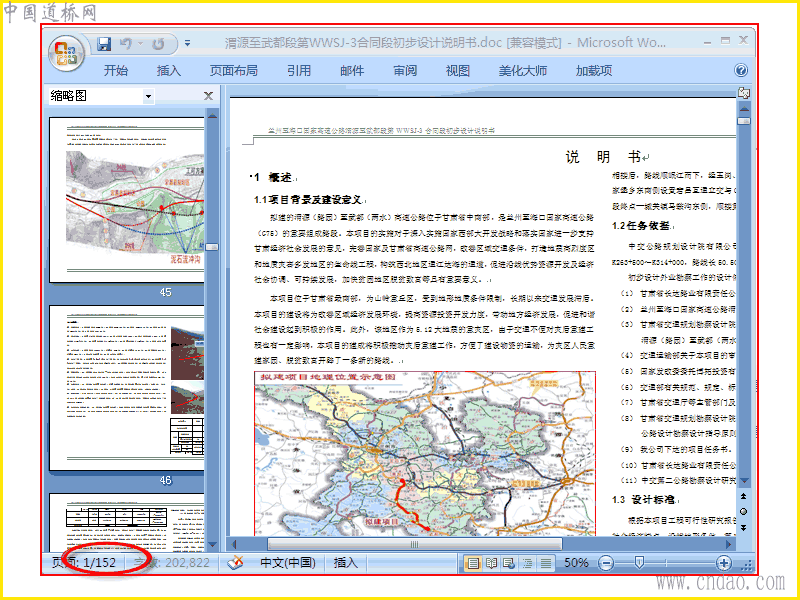Viewport: 800px width, 600px height.
Task: Toggle the Draft view button
Action: (546, 563)
